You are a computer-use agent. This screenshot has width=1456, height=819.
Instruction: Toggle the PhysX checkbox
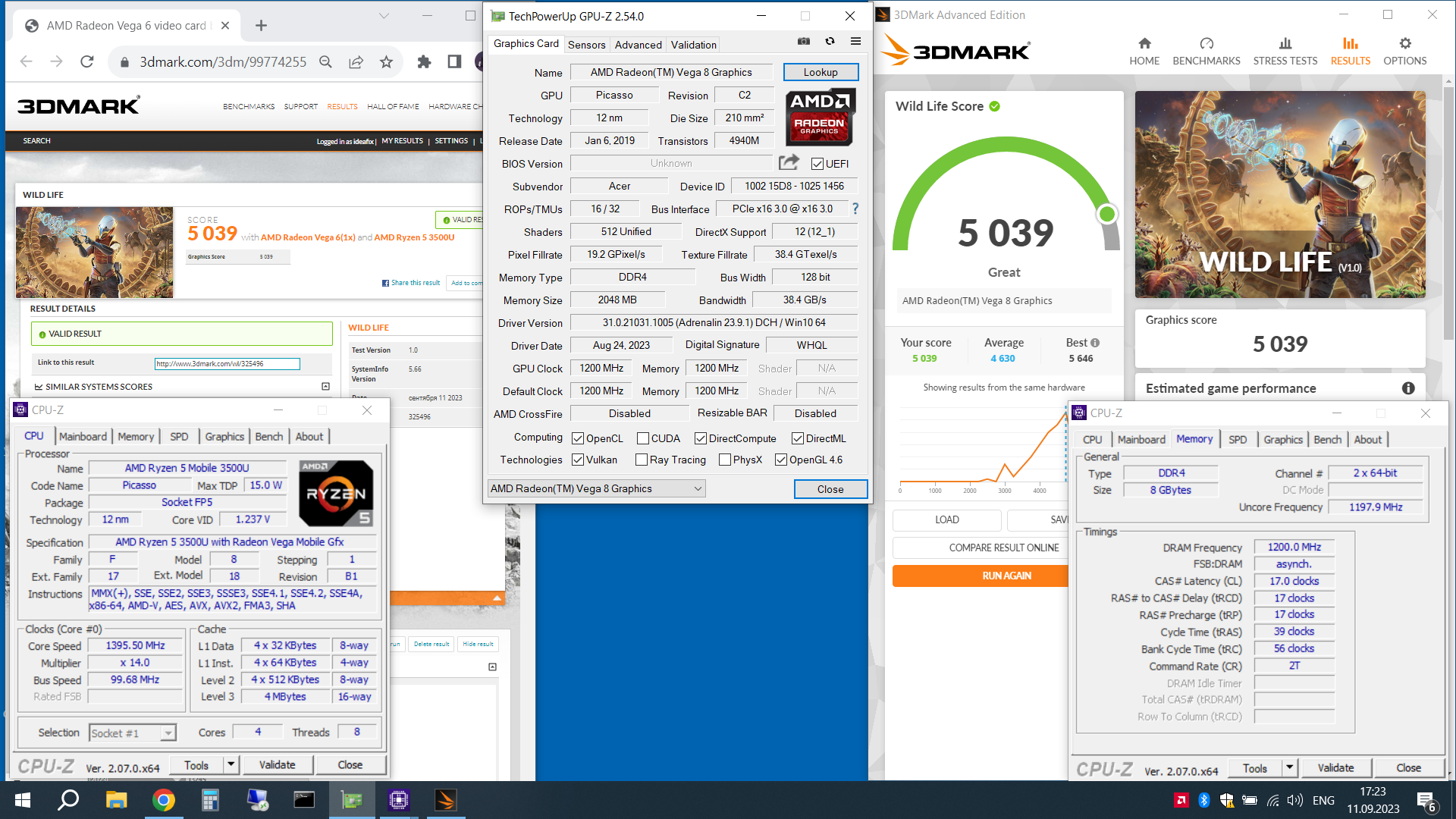pyautogui.click(x=725, y=460)
